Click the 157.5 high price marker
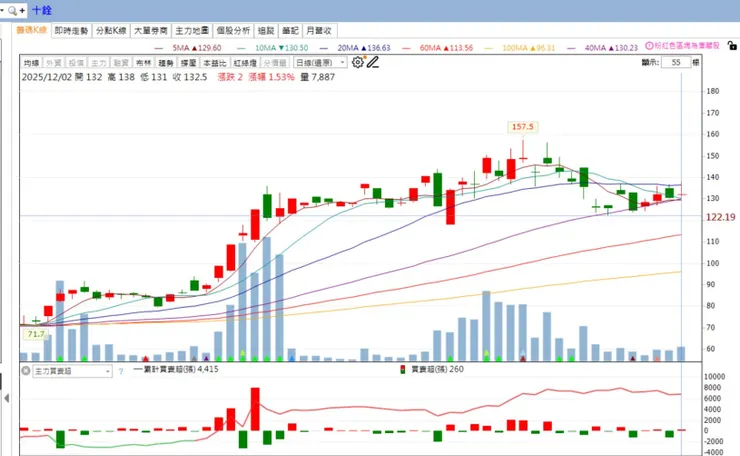The height and width of the screenshot is (456, 740). (522, 127)
